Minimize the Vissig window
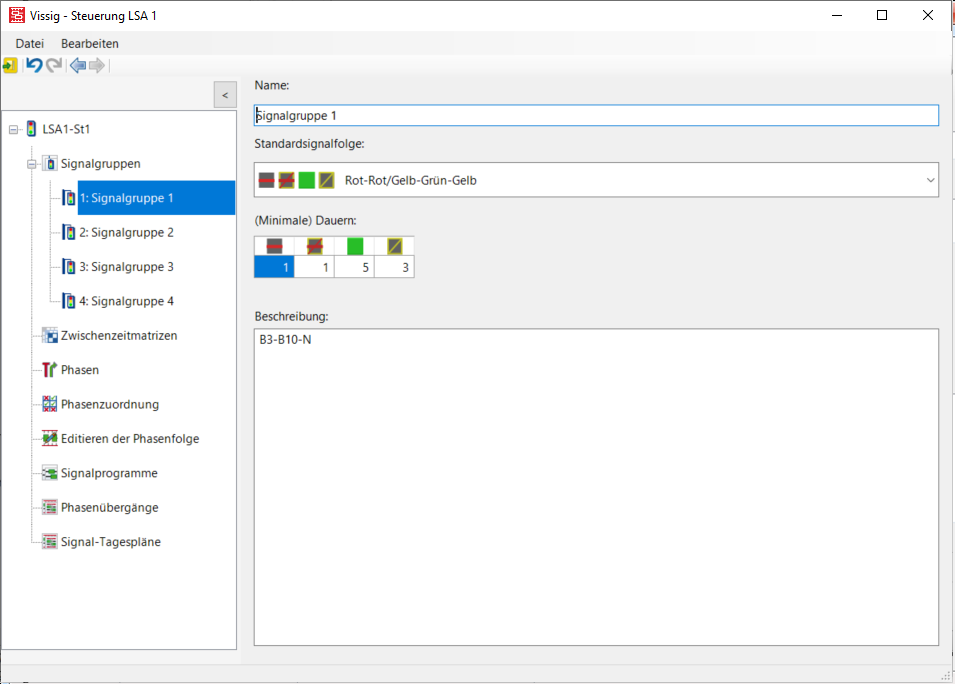 837,15
